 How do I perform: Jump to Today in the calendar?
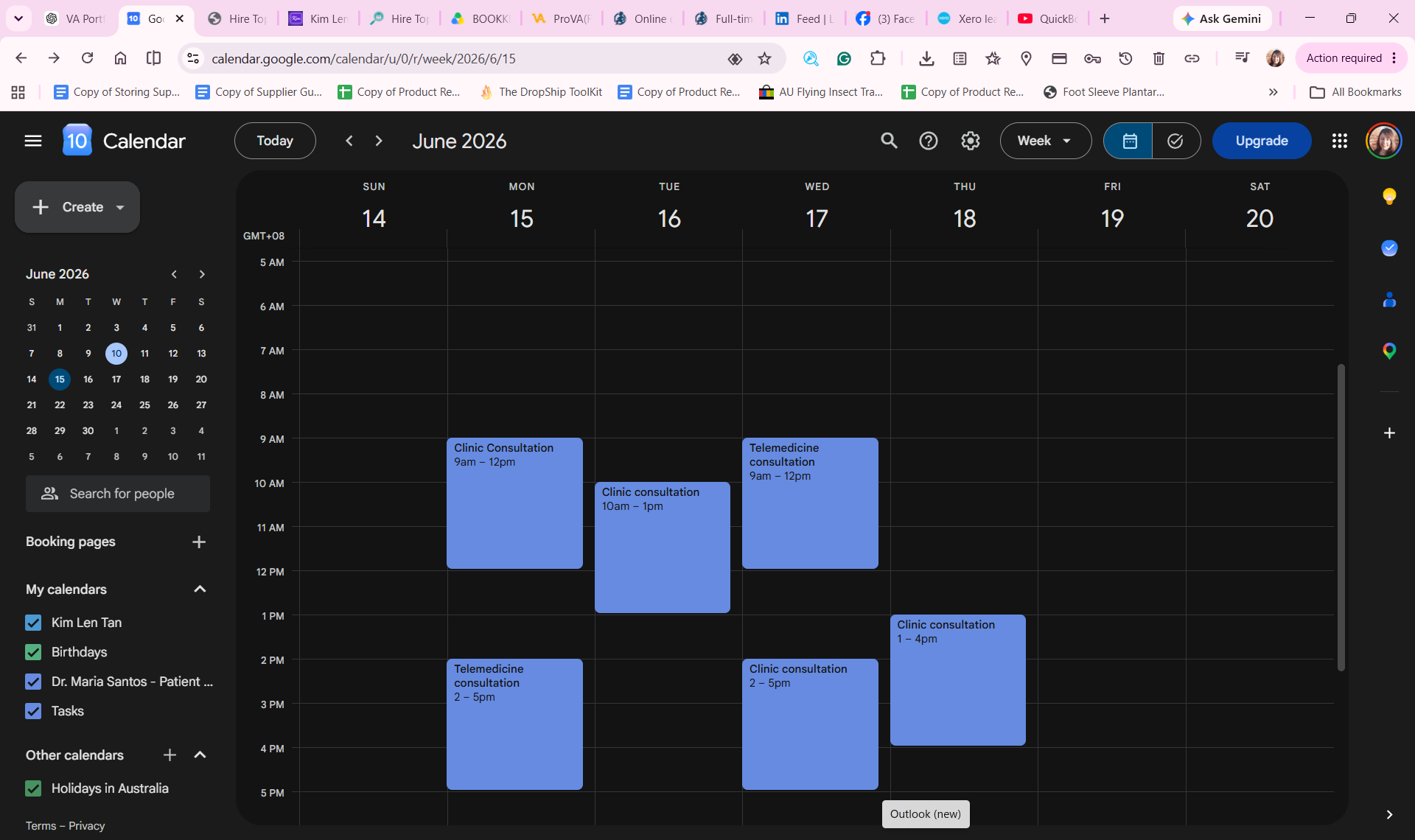[275, 141]
